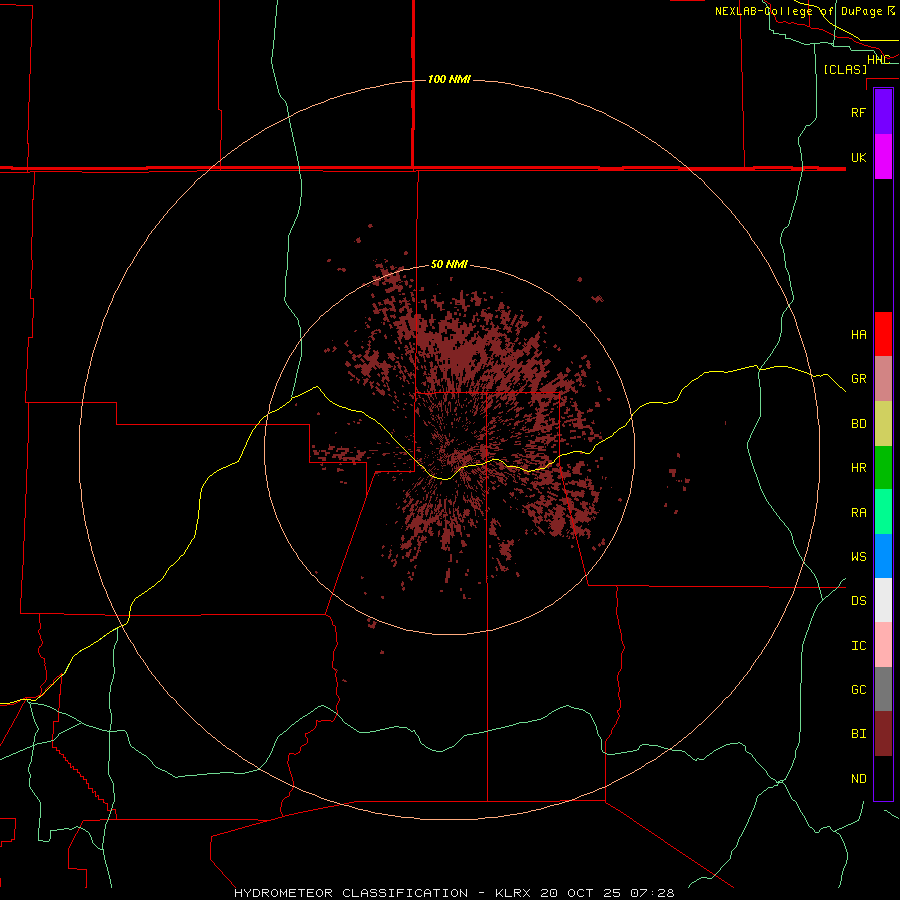Click the RF purple legend swatch
The image size is (900, 900).
point(883,112)
